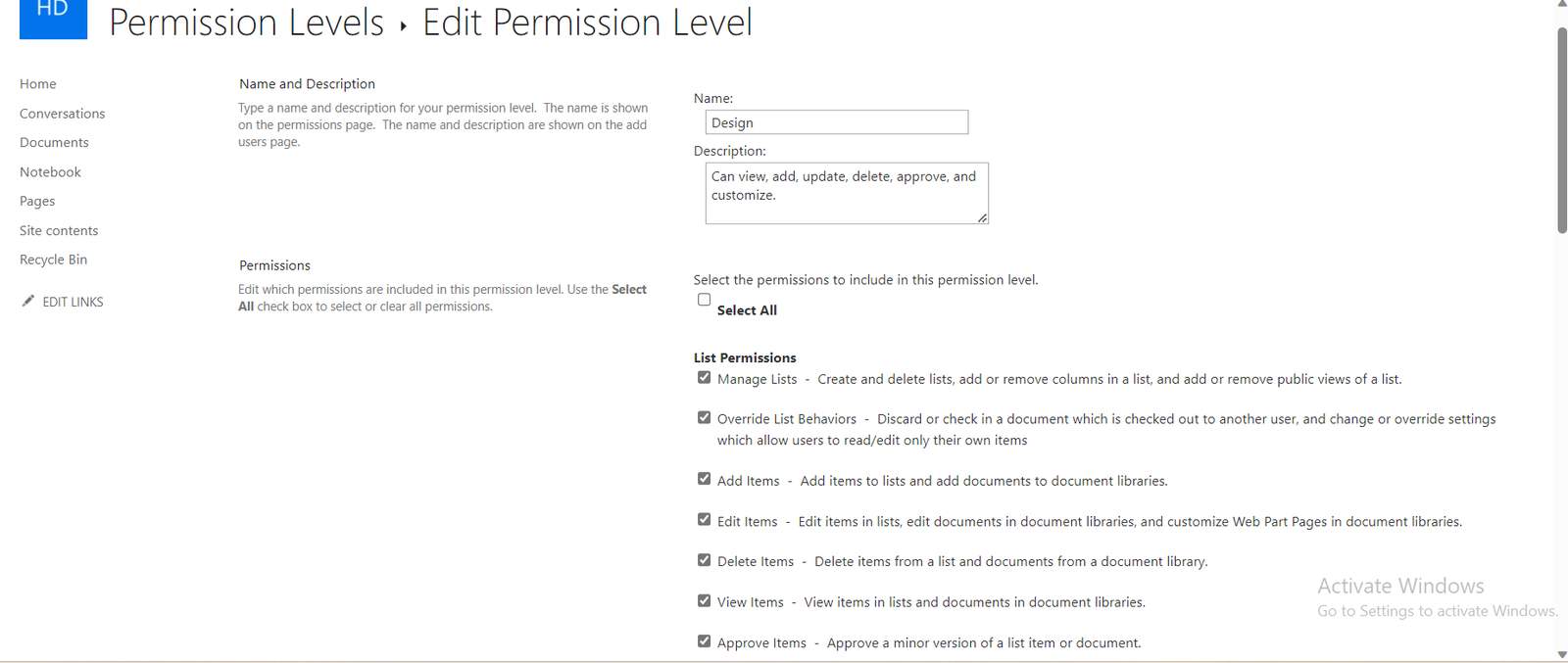Uncheck the Delete Items permission
The width and height of the screenshot is (1568, 663).
pos(704,561)
